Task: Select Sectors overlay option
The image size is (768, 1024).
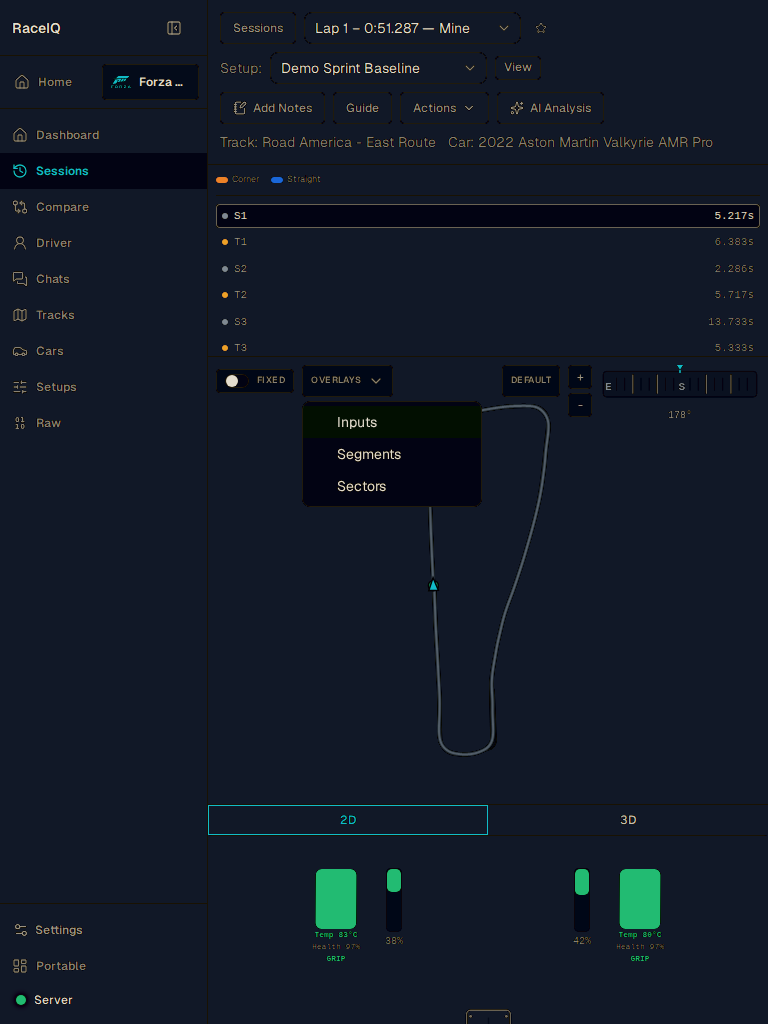Action: [x=392, y=487]
